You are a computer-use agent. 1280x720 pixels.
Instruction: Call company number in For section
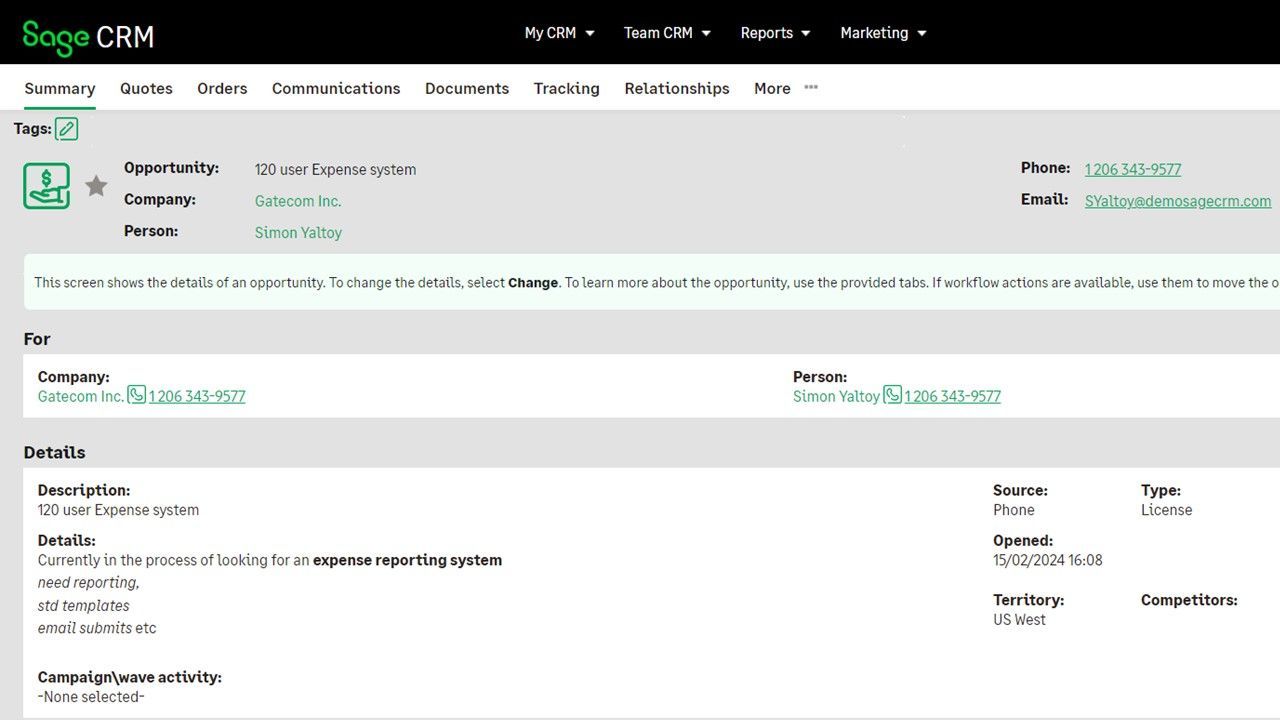click(x=197, y=396)
